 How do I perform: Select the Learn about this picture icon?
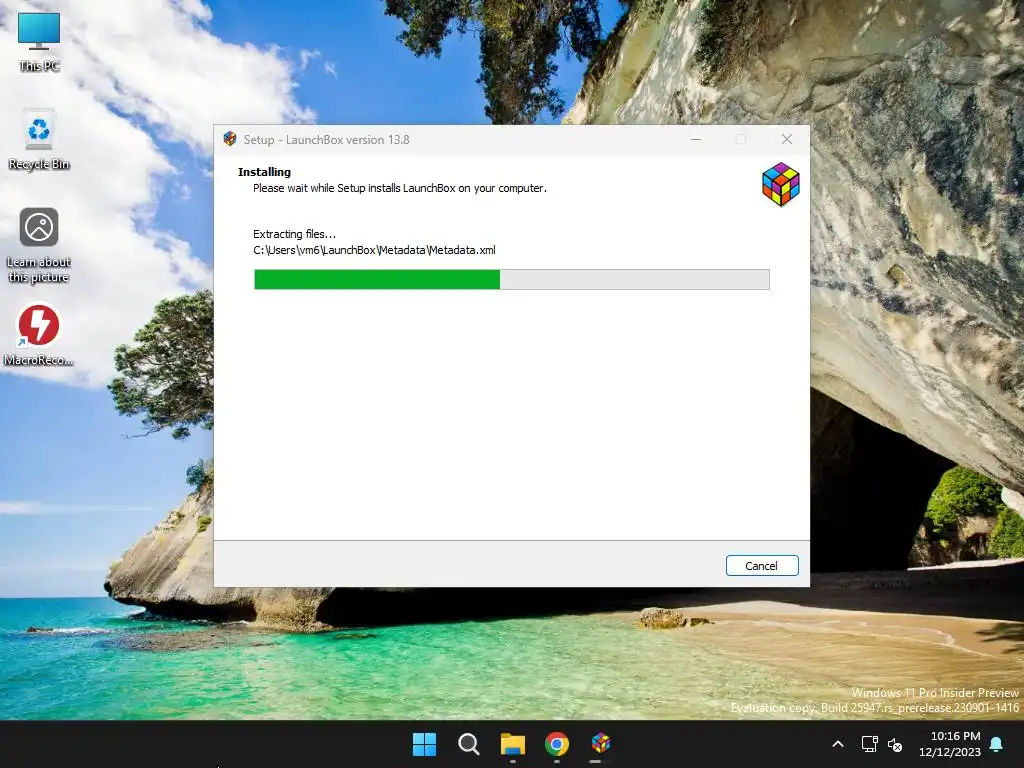(x=39, y=246)
